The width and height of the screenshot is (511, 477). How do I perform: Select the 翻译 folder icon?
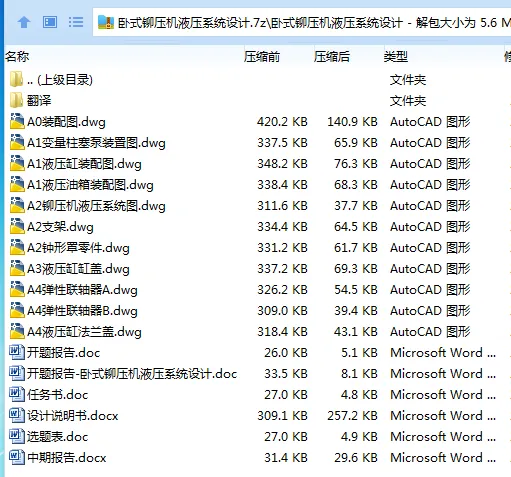16,101
